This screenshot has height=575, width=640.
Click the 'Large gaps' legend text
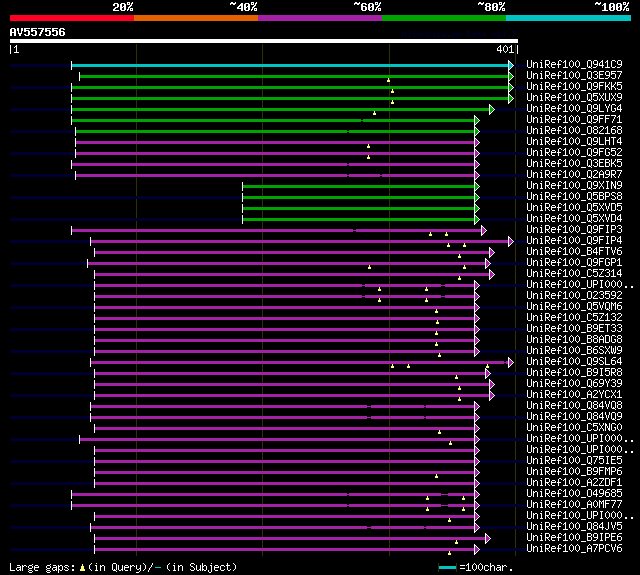click(42, 567)
